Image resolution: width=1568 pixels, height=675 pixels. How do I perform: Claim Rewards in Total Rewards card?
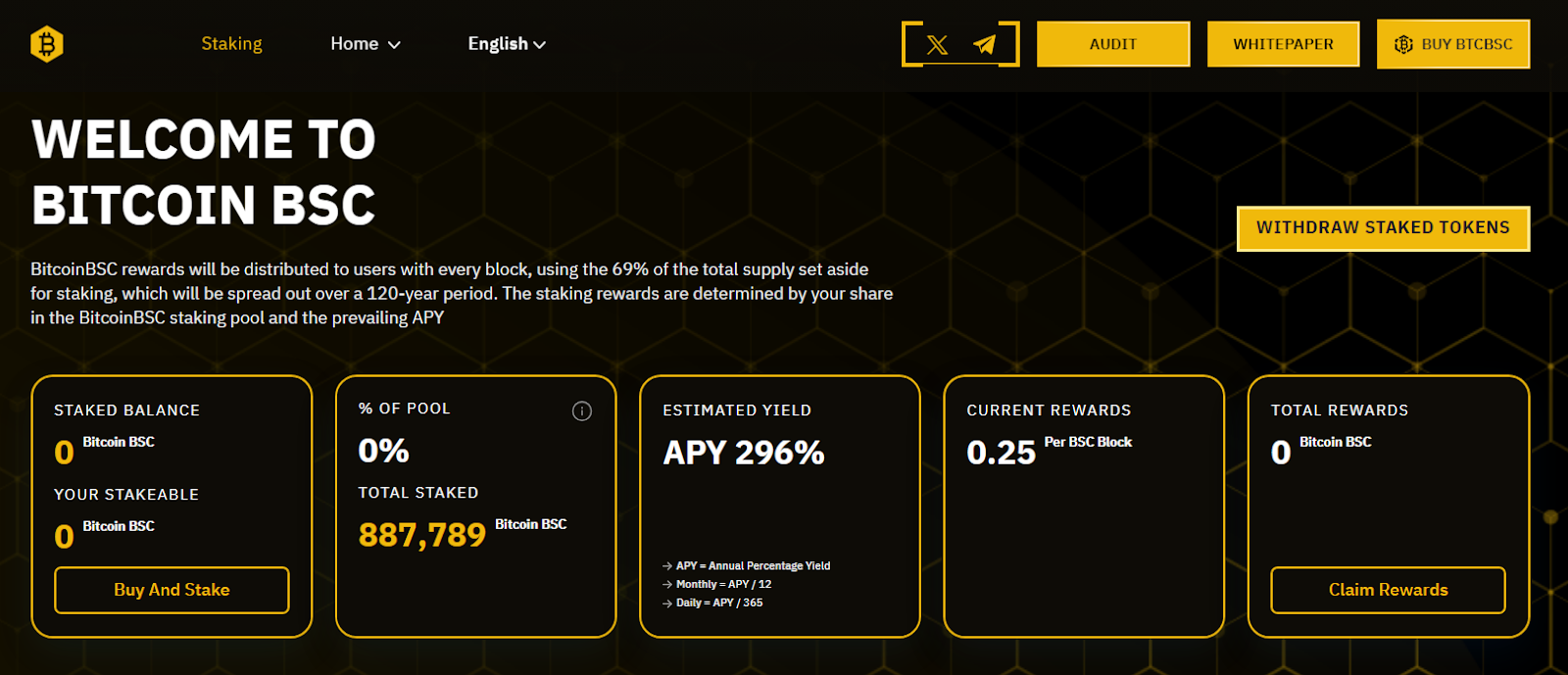pos(1388,590)
